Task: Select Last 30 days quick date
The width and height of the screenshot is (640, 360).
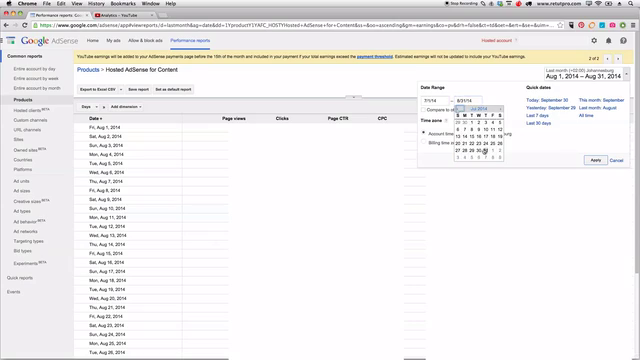Action: click(538, 123)
